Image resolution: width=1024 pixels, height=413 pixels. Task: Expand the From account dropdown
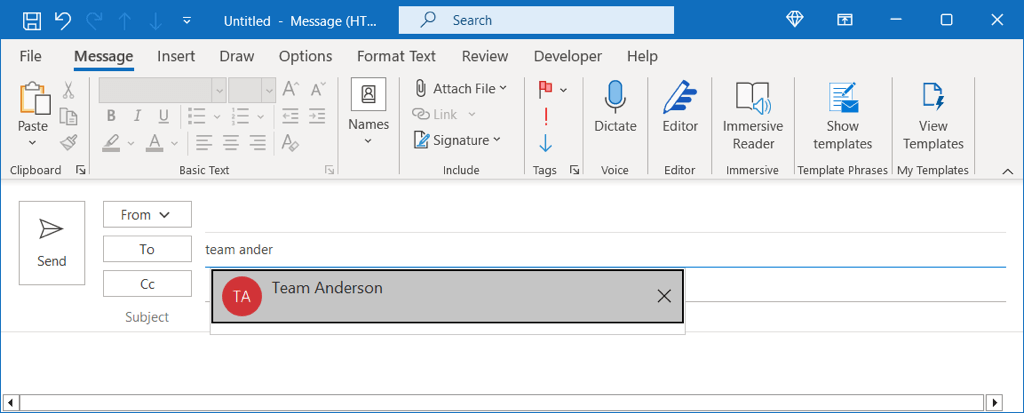click(x=146, y=215)
